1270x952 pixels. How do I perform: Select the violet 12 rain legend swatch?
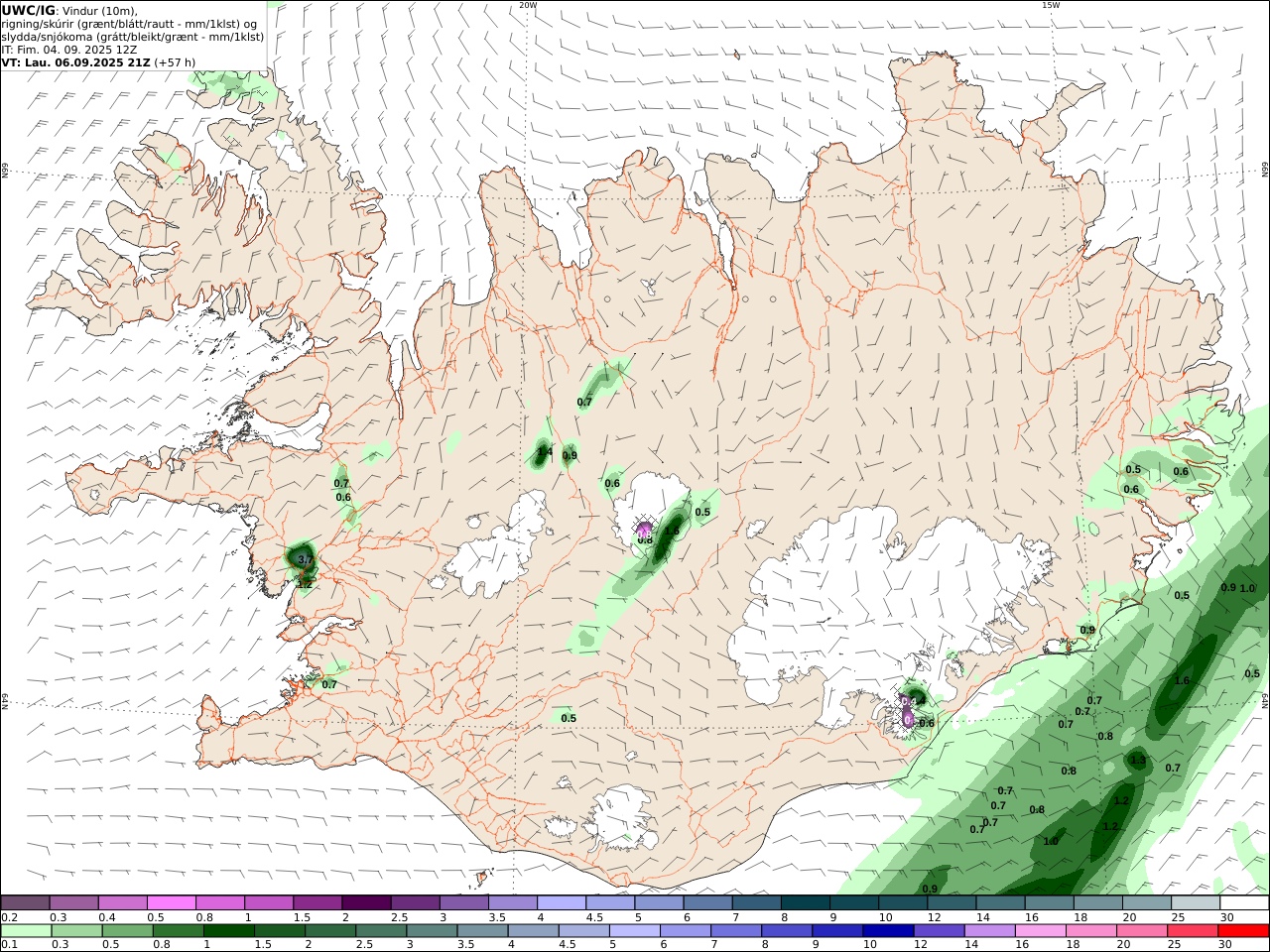(x=938, y=931)
